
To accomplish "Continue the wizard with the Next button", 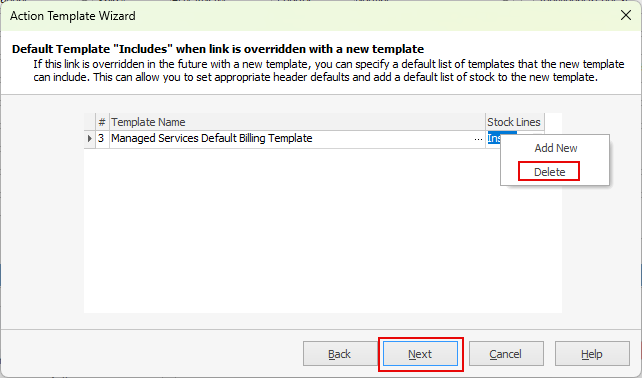I will click(x=420, y=354).
